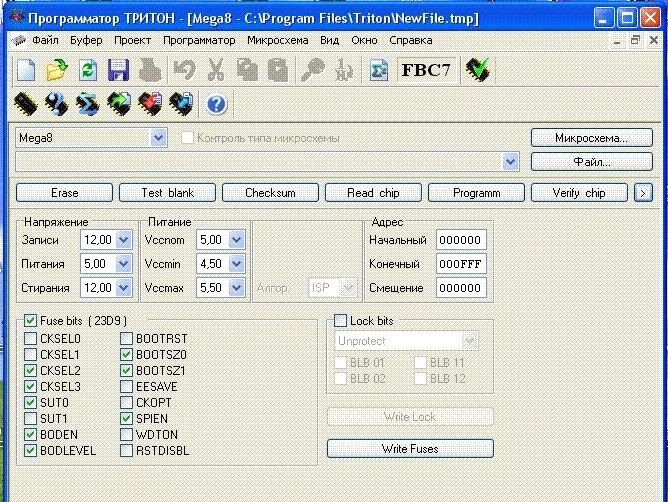Click the undo arrow icon
The image size is (668, 502).
[184, 70]
